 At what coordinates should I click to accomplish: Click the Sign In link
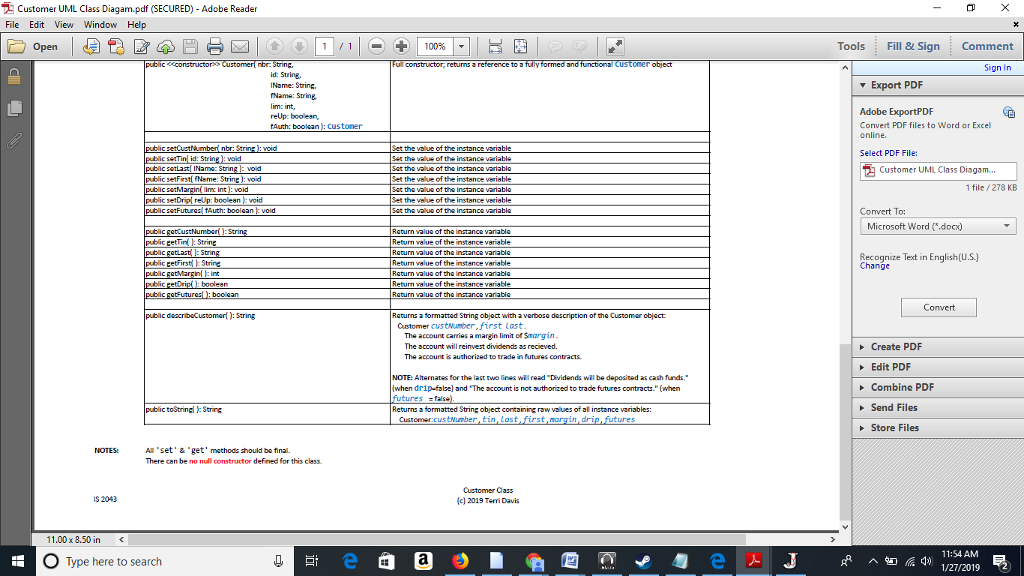tap(997, 68)
